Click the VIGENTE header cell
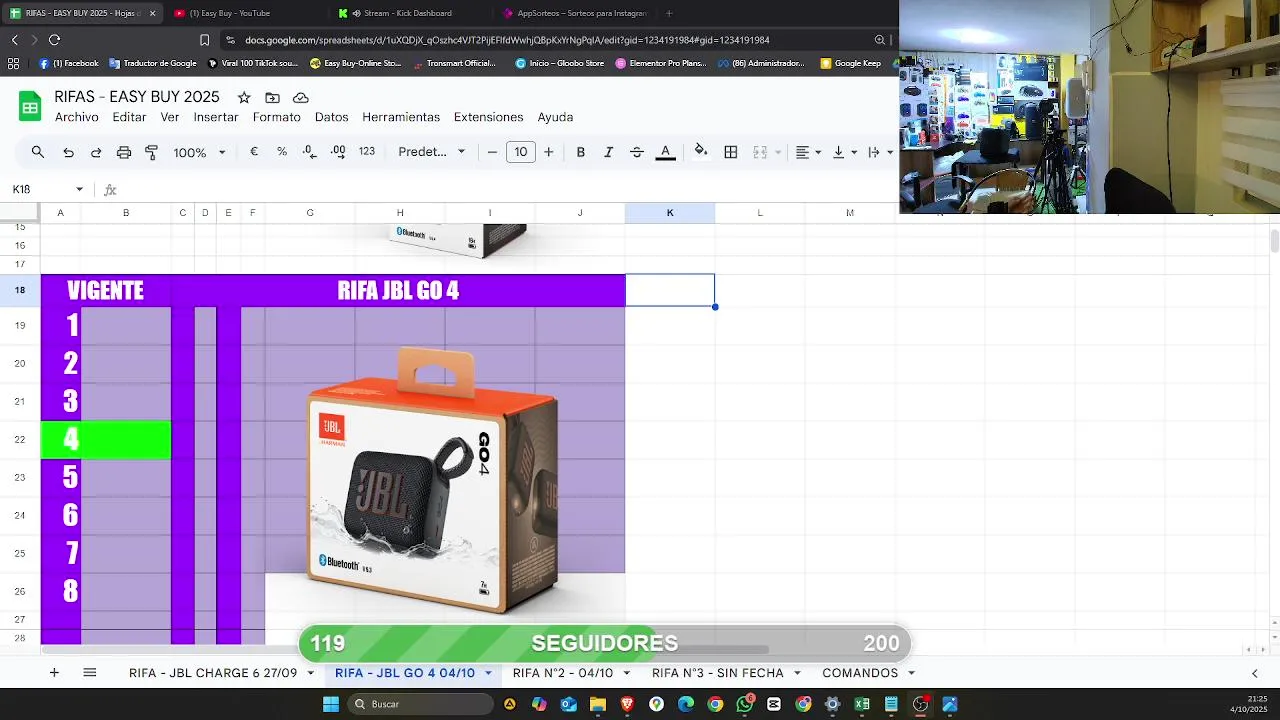 pyautogui.click(x=106, y=290)
